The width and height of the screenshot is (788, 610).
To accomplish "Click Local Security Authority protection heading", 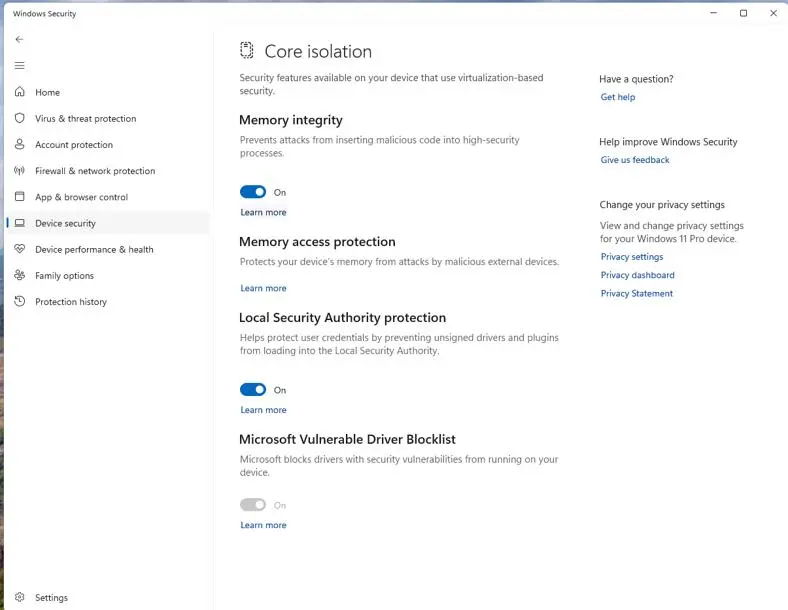I will pos(342,318).
